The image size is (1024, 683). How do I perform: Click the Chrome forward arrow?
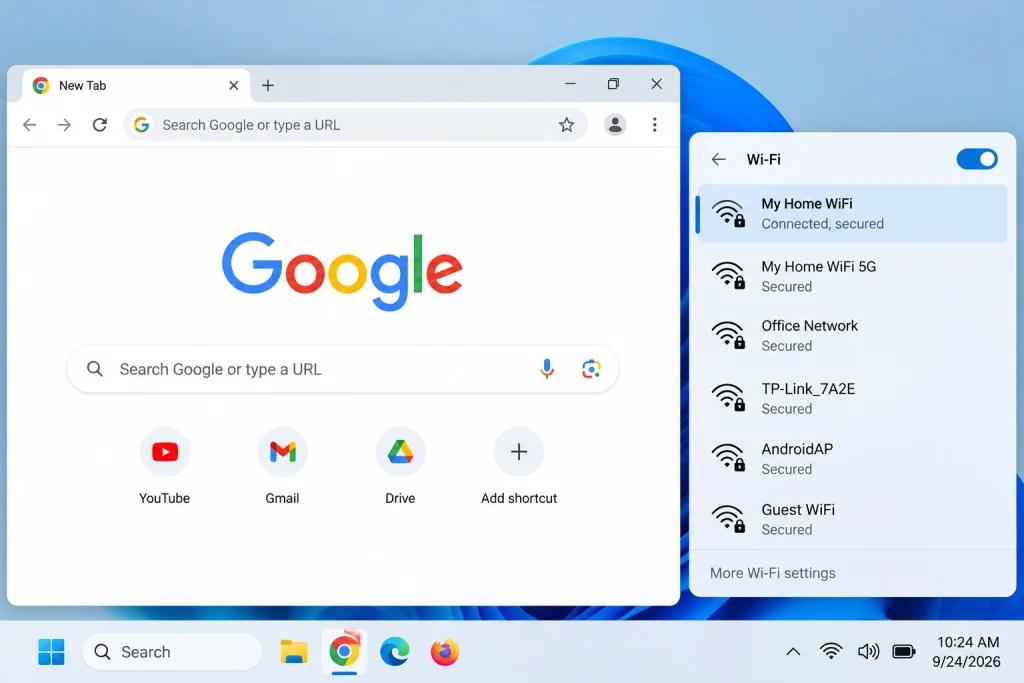pos(64,125)
